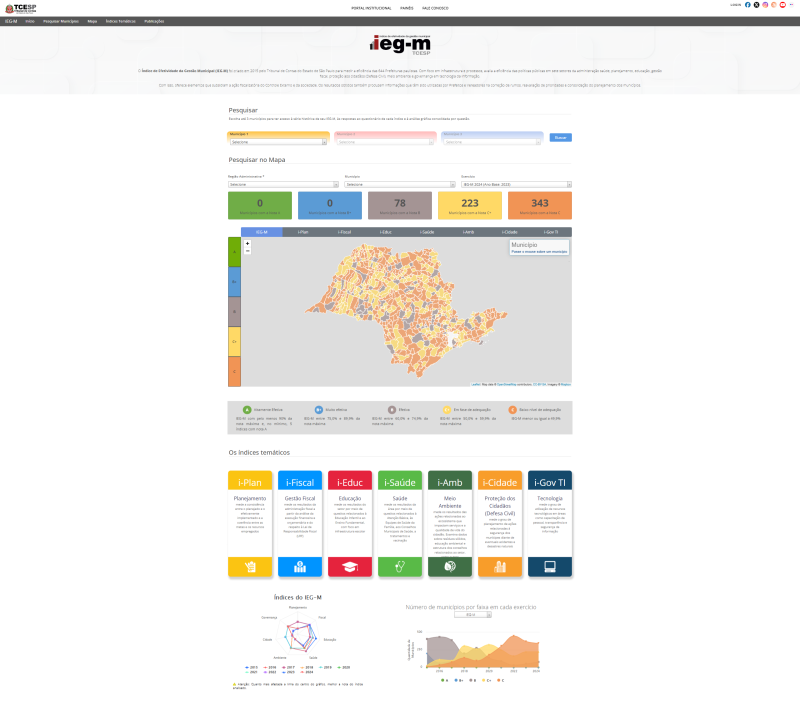Viewport: 800px width, 706px height.
Task: Open the Portal Institucional link
Action: pos(371,6)
